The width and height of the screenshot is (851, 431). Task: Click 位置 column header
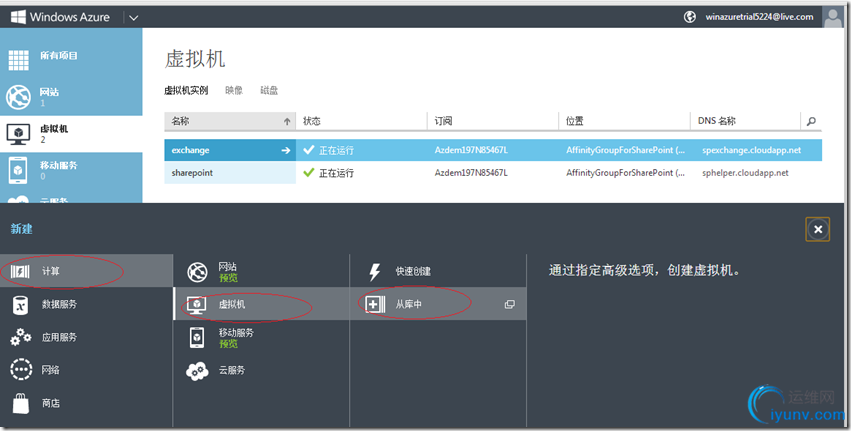[x=624, y=121]
